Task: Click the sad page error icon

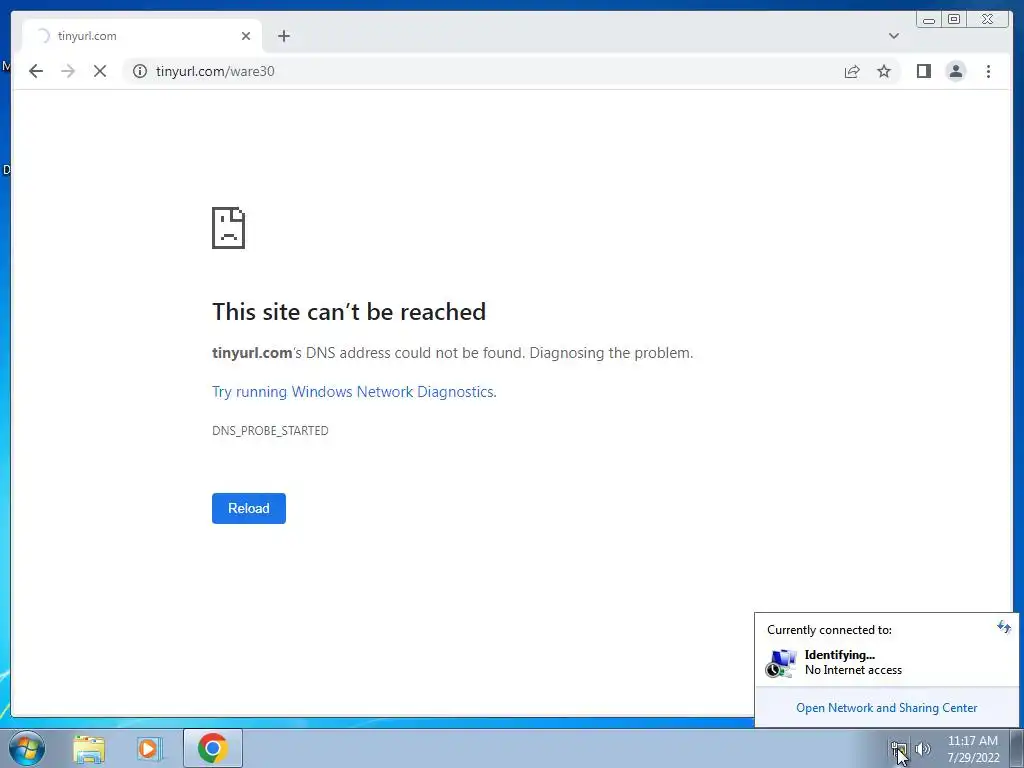Action: 229,228
